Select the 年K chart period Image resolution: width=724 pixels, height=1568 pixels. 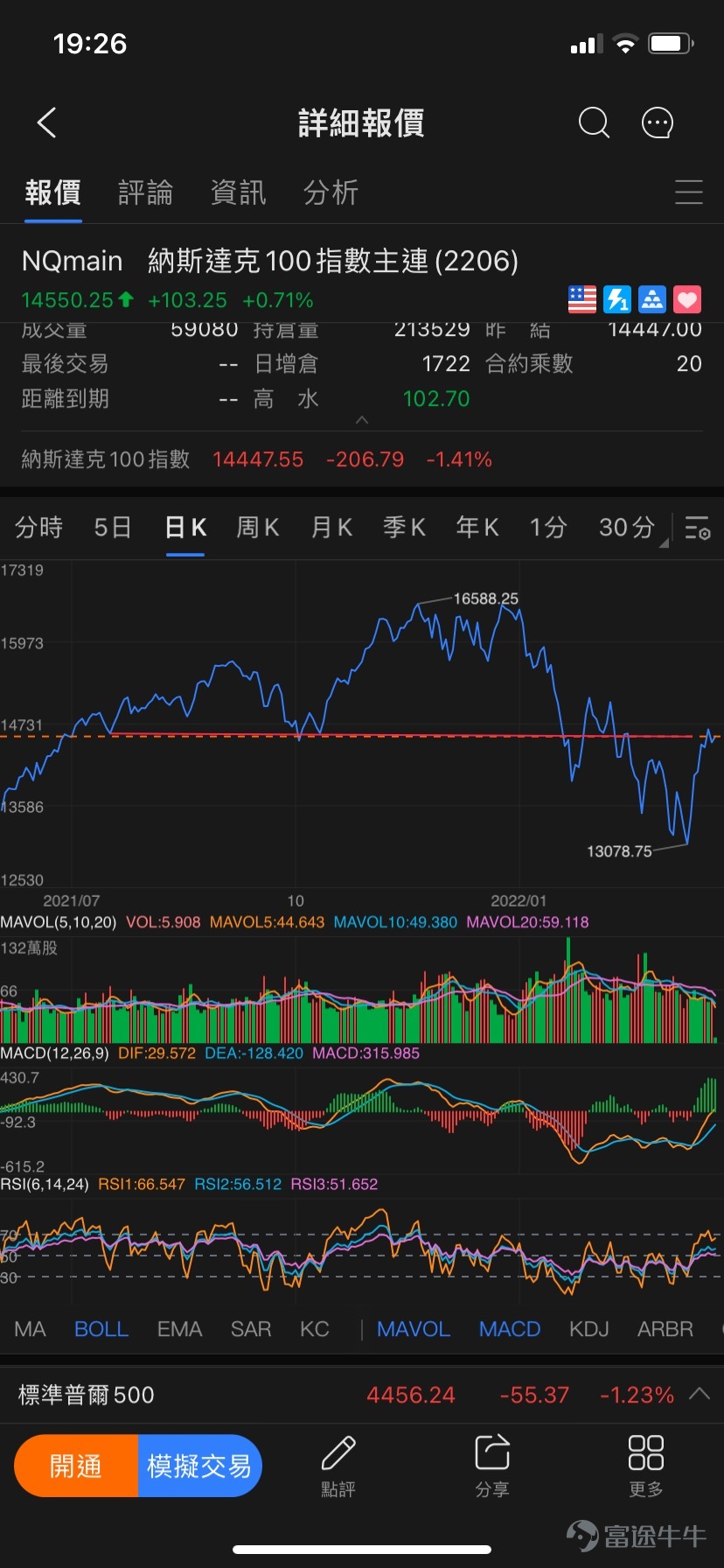pos(477,528)
